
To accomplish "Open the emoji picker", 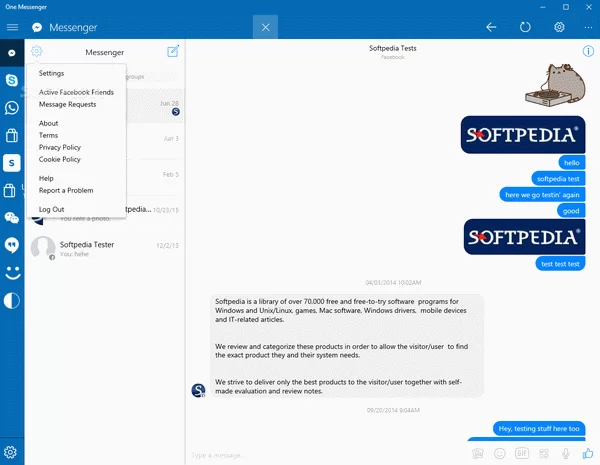I will click(500, 454).
